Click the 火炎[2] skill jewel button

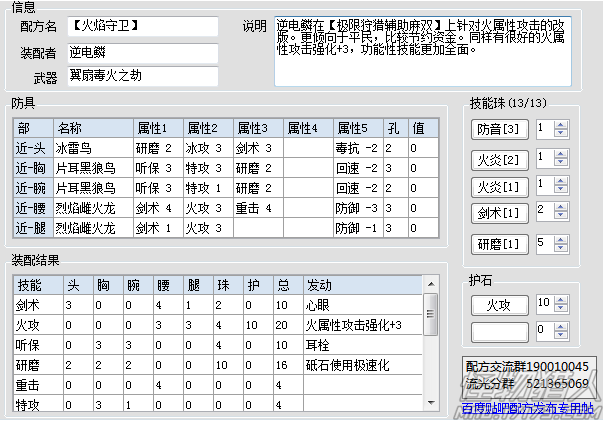[x=497, y=158]
